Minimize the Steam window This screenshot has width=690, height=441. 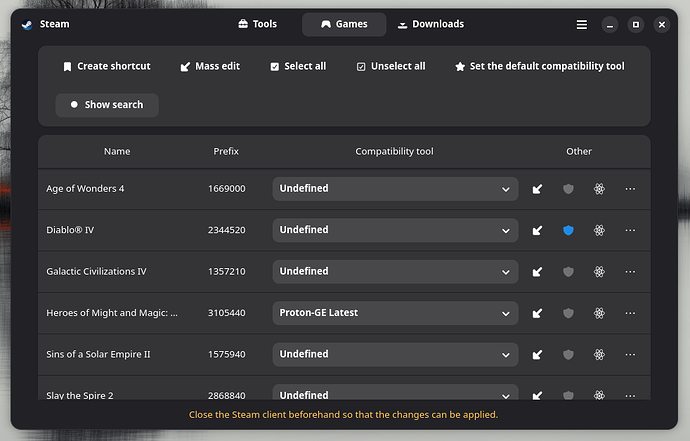tap(609, 25)
